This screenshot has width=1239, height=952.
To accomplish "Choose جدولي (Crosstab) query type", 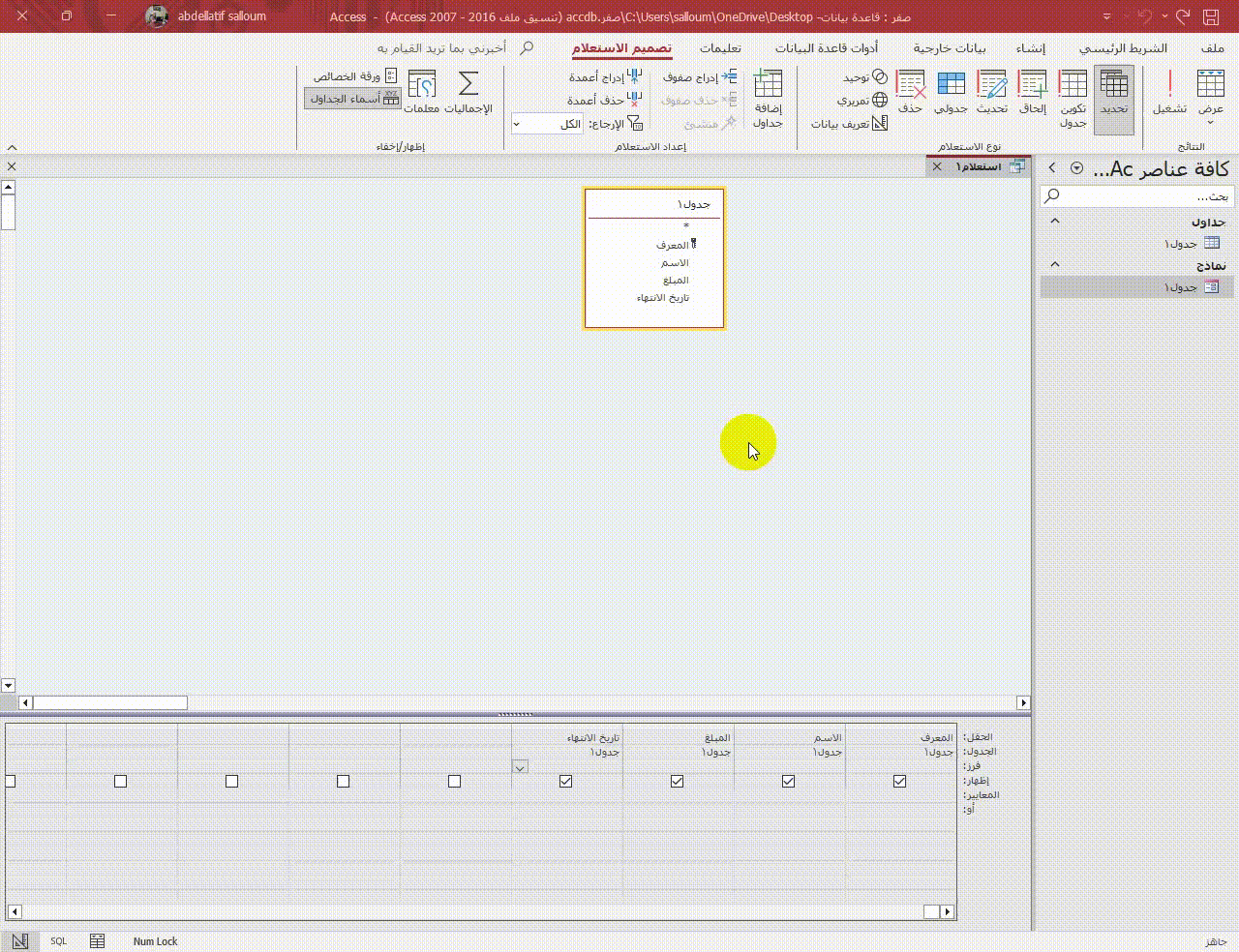I will [x=951, y=93].
